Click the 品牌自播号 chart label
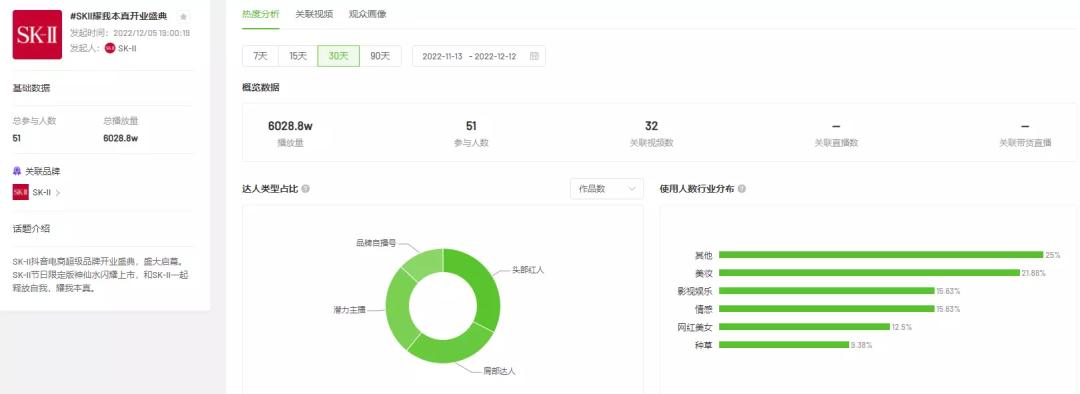This screenshot has height=394, width=1080. pyautogui.click(x=376, y=242)
